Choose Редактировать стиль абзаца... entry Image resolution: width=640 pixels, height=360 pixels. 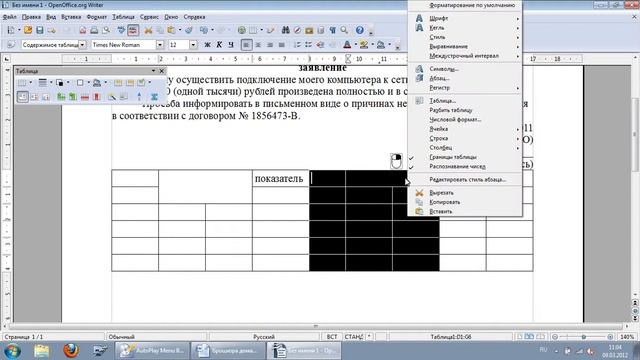pyautogui.click(x=465, y=180)
